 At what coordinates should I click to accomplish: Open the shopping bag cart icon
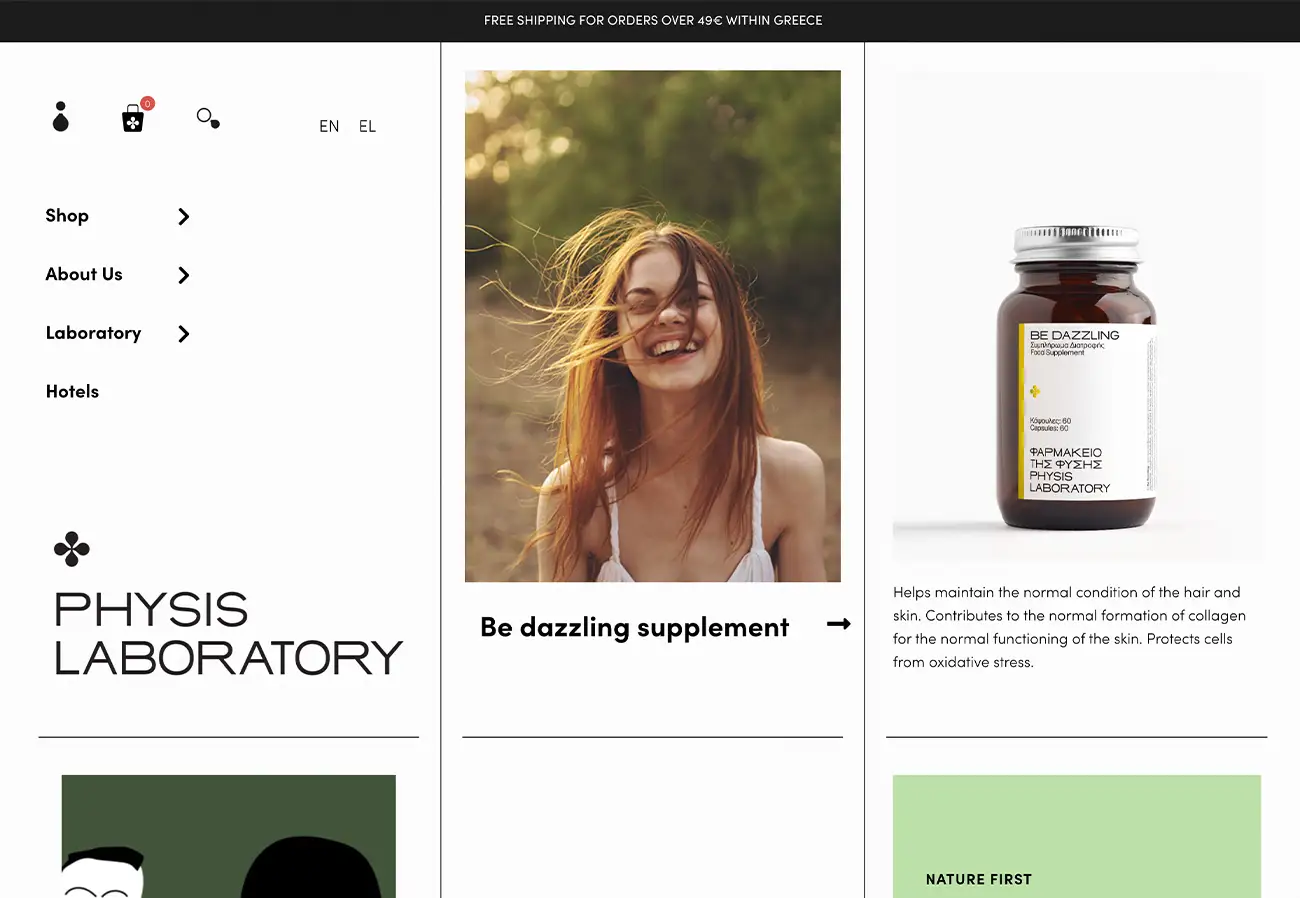133,119
